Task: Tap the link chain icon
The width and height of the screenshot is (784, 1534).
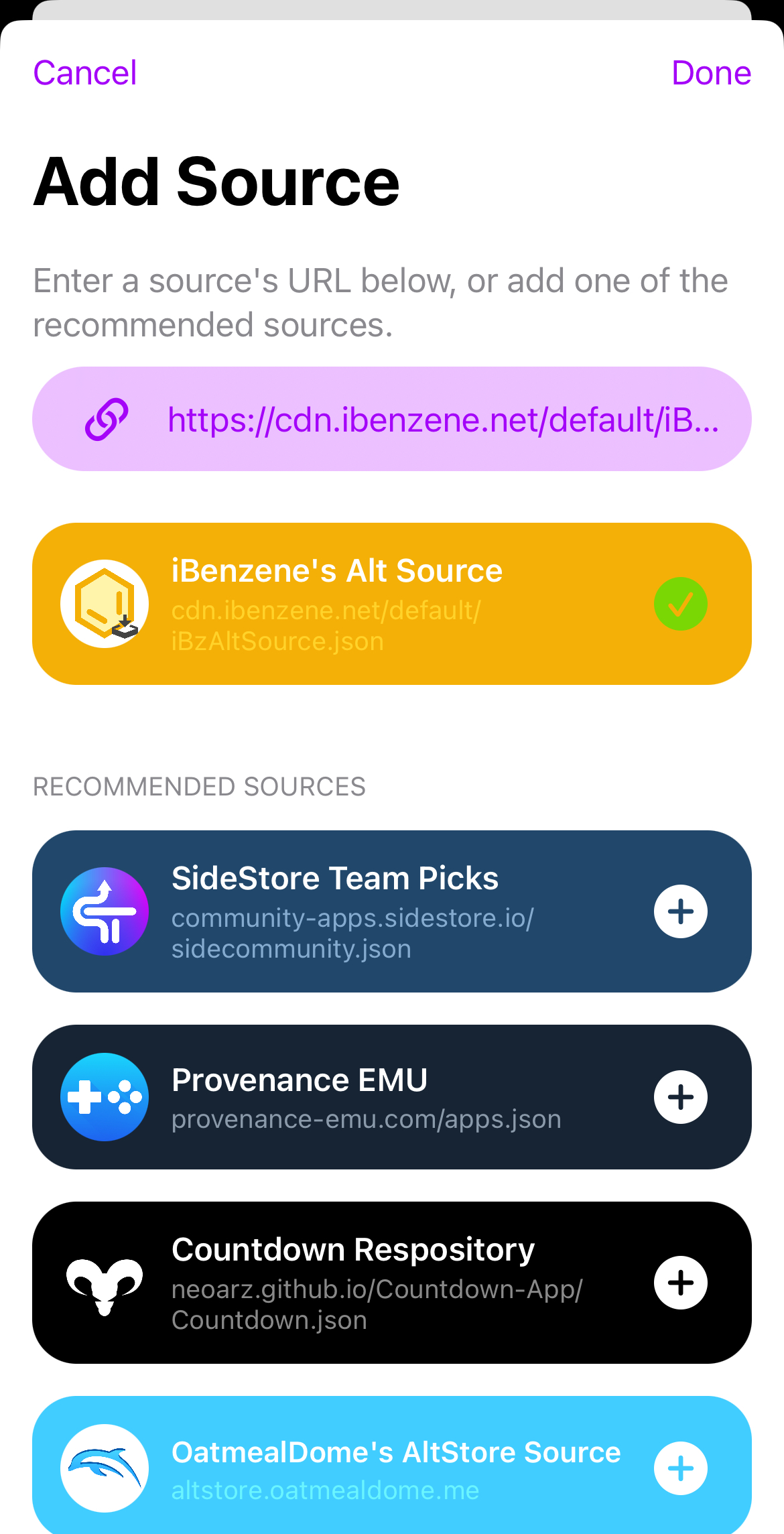Action: coord(106,420)
